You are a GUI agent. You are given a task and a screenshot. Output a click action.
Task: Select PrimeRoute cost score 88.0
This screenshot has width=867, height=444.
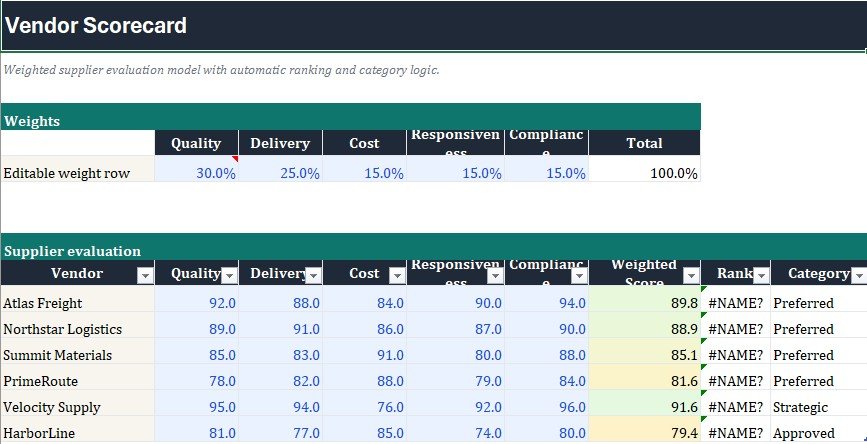(x=364, y=377)
